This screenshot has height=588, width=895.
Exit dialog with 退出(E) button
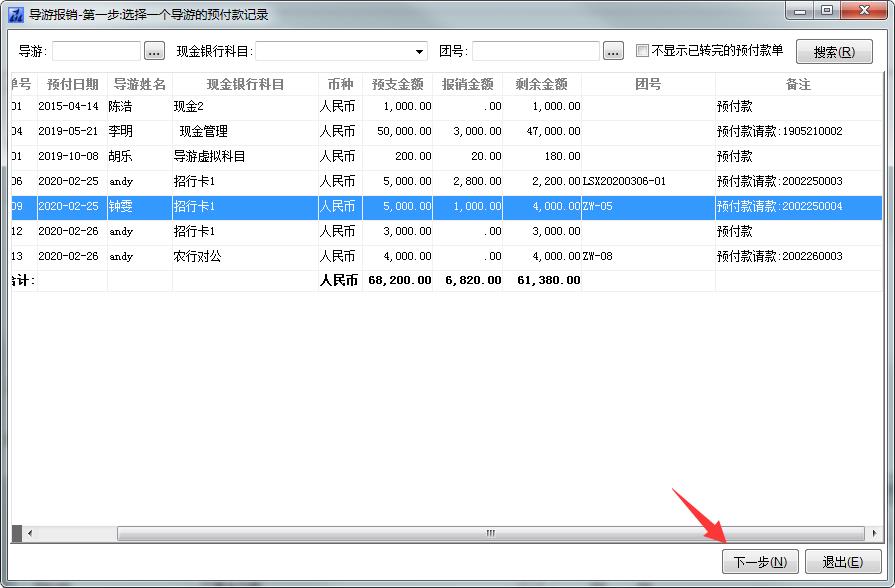842,562
